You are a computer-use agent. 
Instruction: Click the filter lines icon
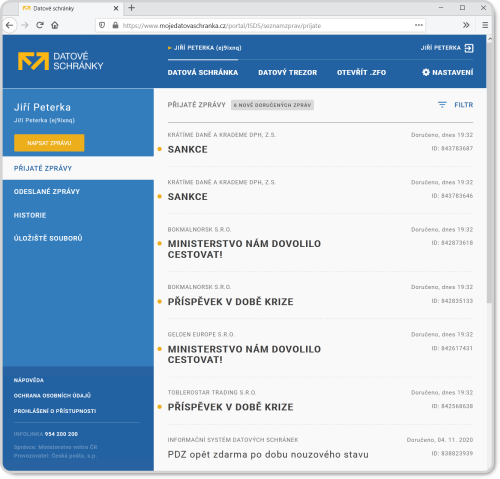[442, 105]
